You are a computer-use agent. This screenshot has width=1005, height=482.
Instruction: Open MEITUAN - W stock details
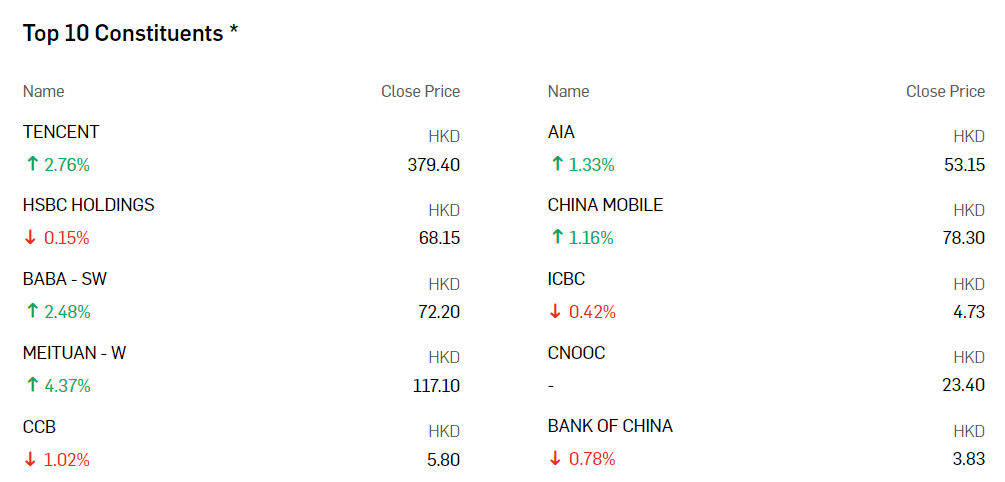point(74,353)
